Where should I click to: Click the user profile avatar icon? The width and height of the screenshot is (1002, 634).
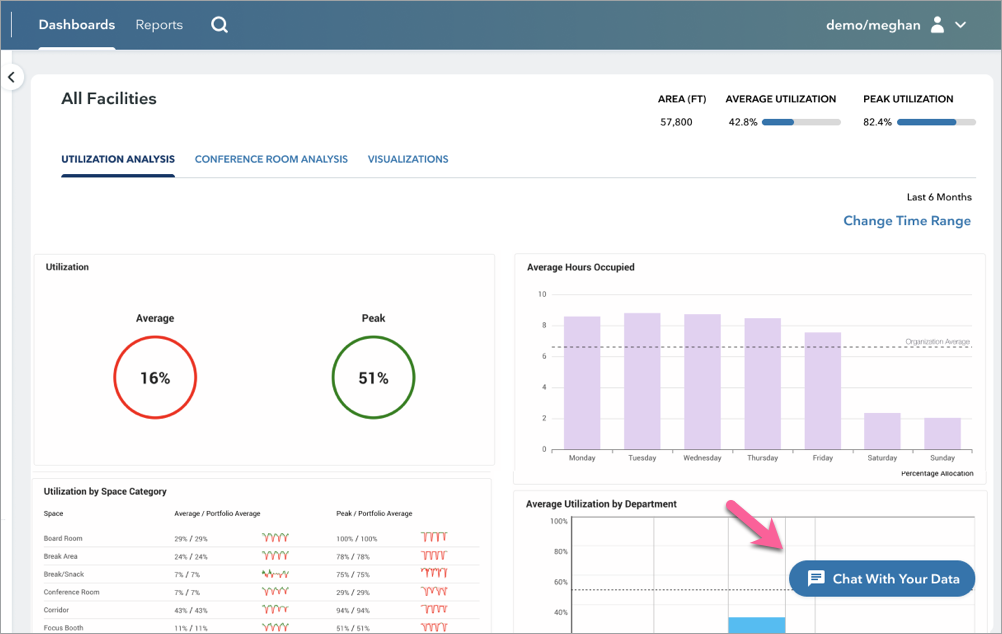coord(937,25)
